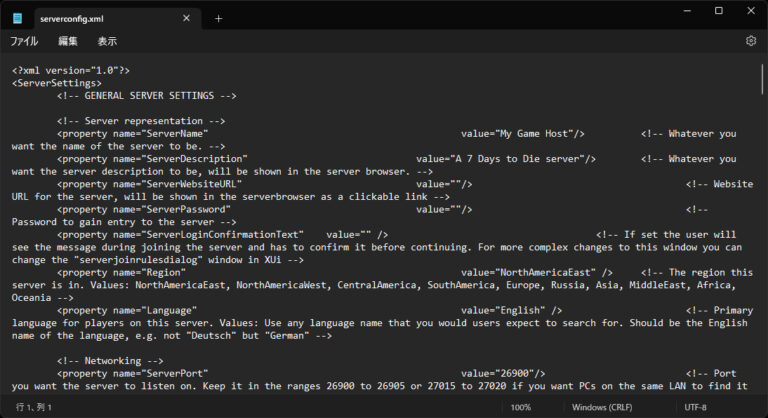Open the 編集 menu
The image size is (768, 418).
(68, 41)
